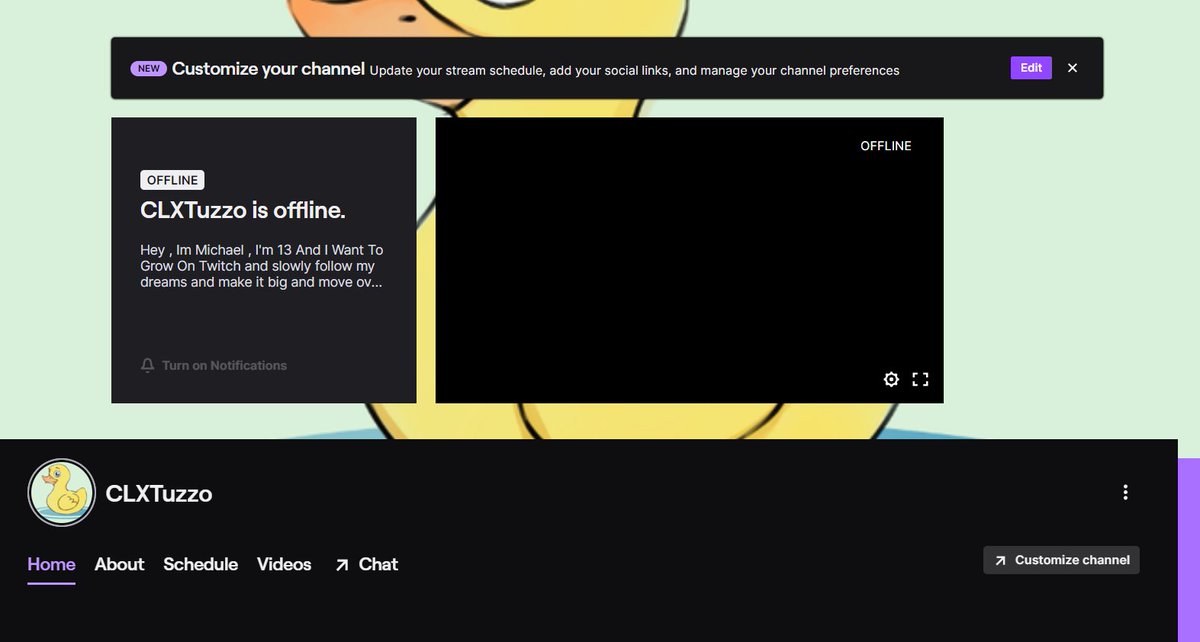The image size is (1200, 642).
Task: Open the three-dot channel options menu
Action: pyautogui.click(x=1125, y=492)
